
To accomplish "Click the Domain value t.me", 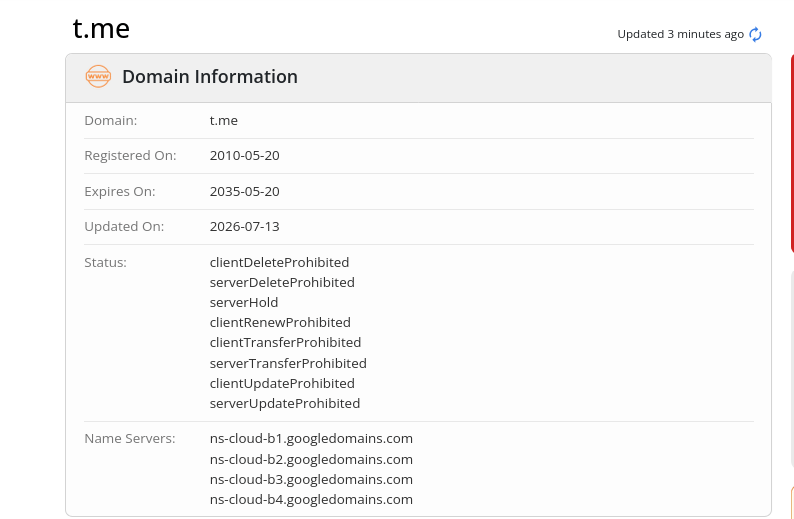I will [x=224, y=121].
